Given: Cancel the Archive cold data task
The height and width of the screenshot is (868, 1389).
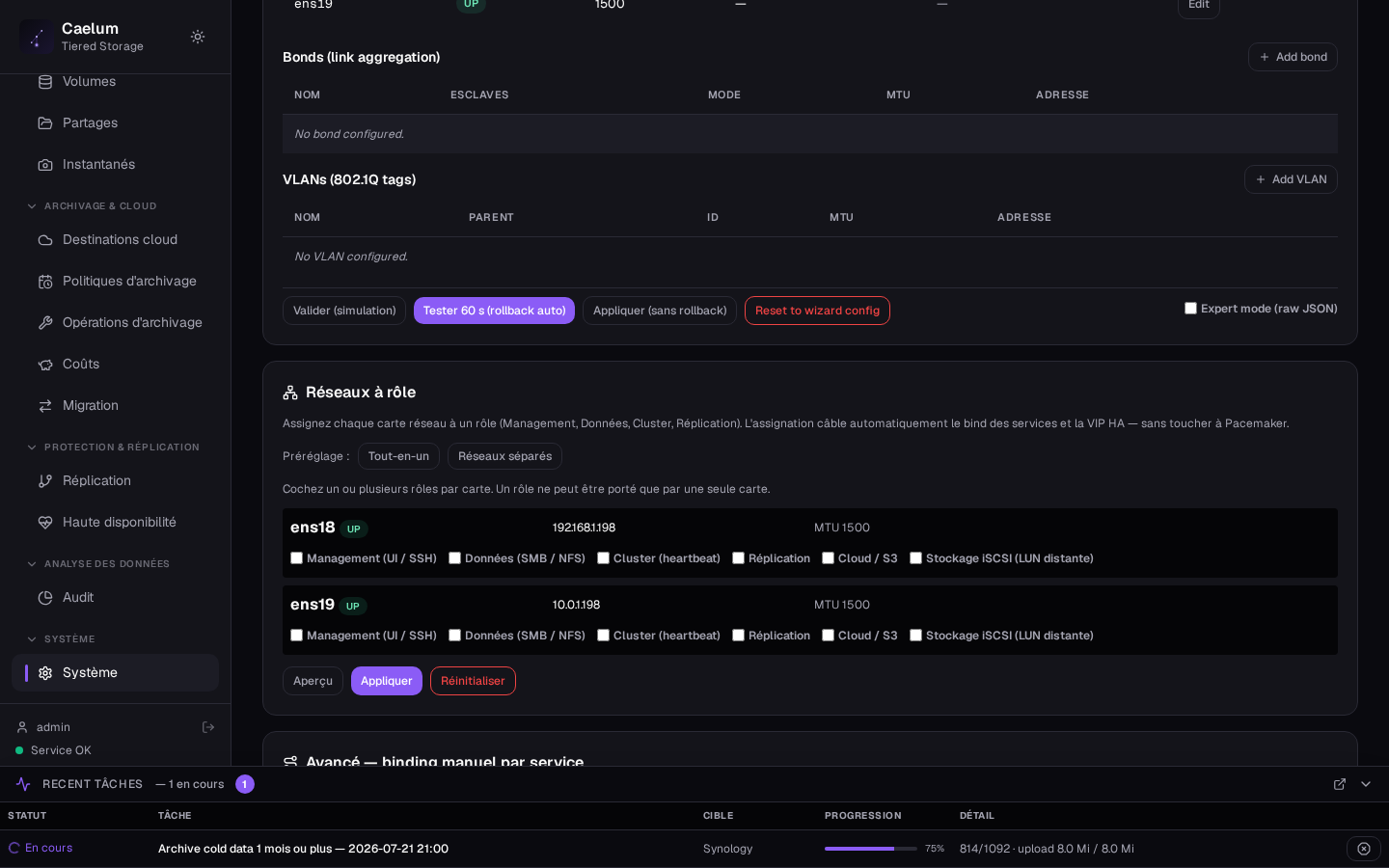Looking at the screenshot, I should pos(1364,849).
